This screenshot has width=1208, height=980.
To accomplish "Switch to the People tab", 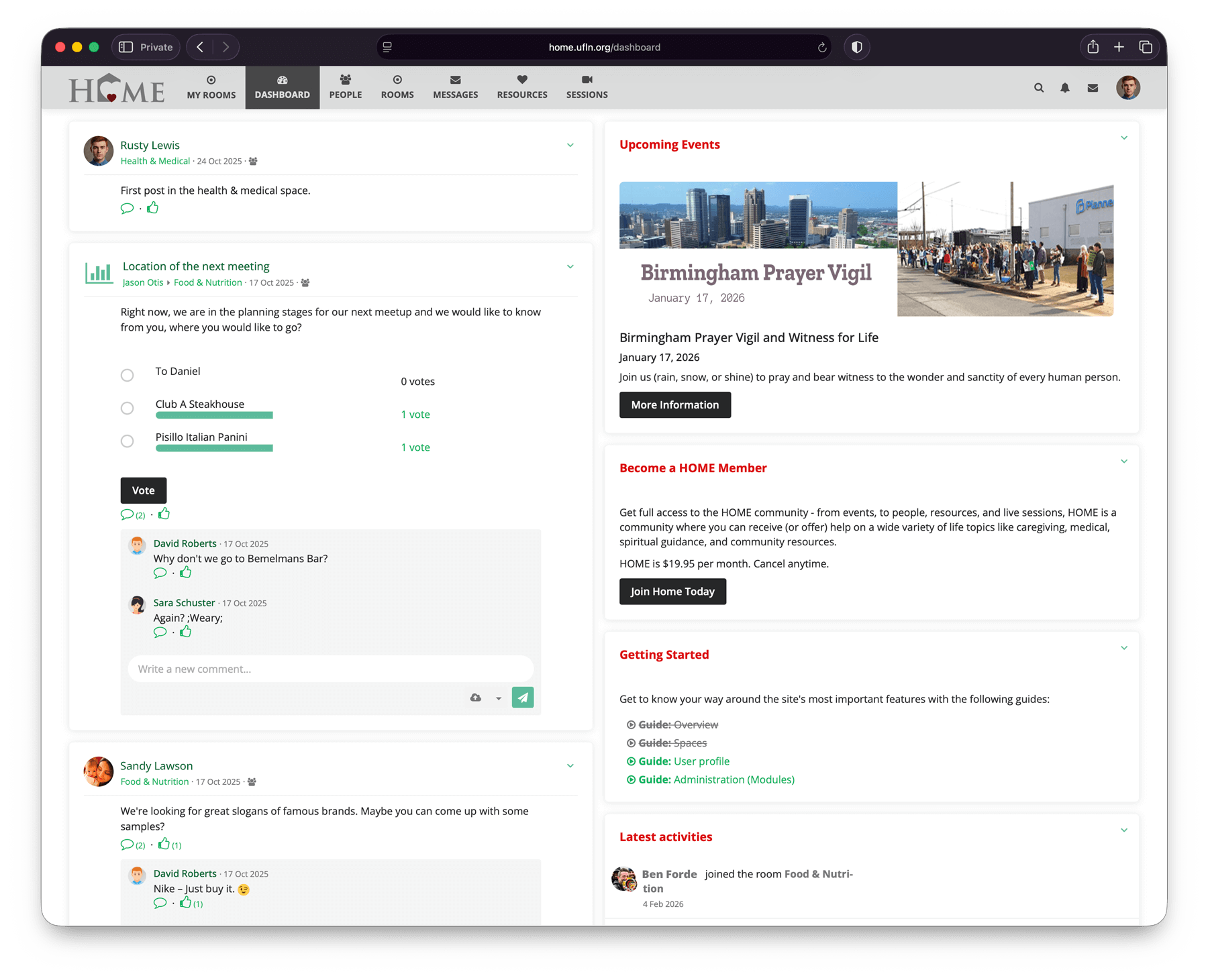I will pos(346,87).
